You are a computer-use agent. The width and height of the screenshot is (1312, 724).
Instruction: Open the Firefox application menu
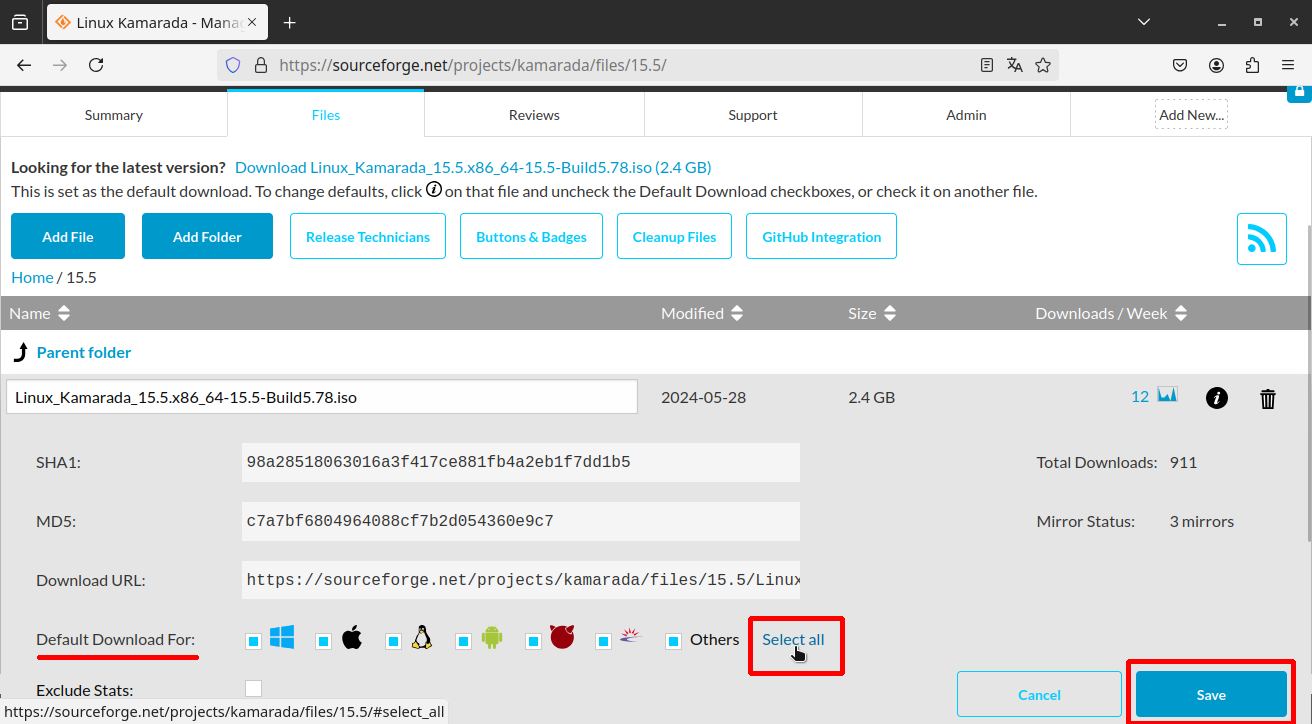pos(1288,65)
